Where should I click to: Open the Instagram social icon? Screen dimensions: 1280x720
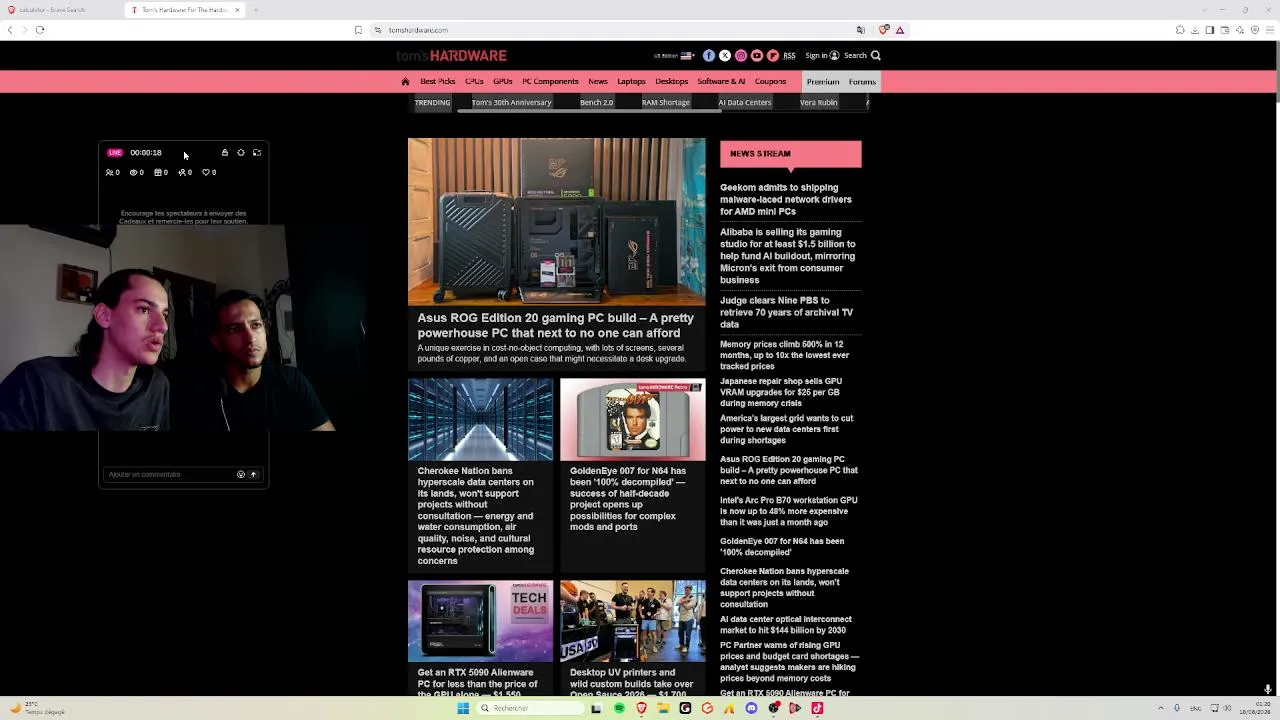(741, 56)
